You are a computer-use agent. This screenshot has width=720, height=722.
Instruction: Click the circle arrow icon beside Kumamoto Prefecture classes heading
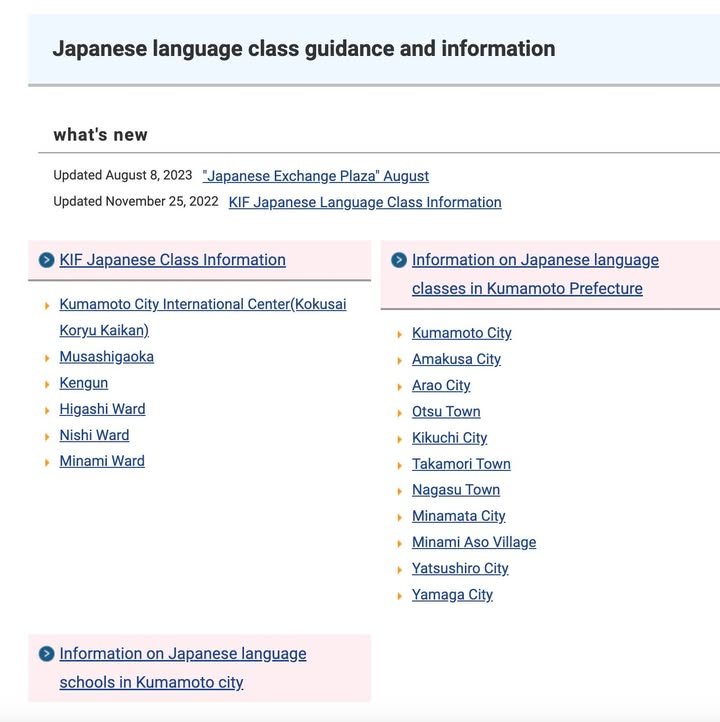(x=398, y=260)
